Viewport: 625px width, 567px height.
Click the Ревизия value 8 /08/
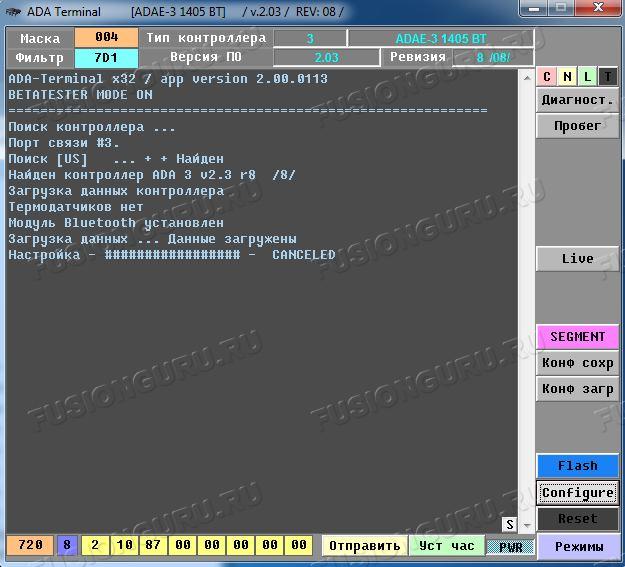click(493, 57)
